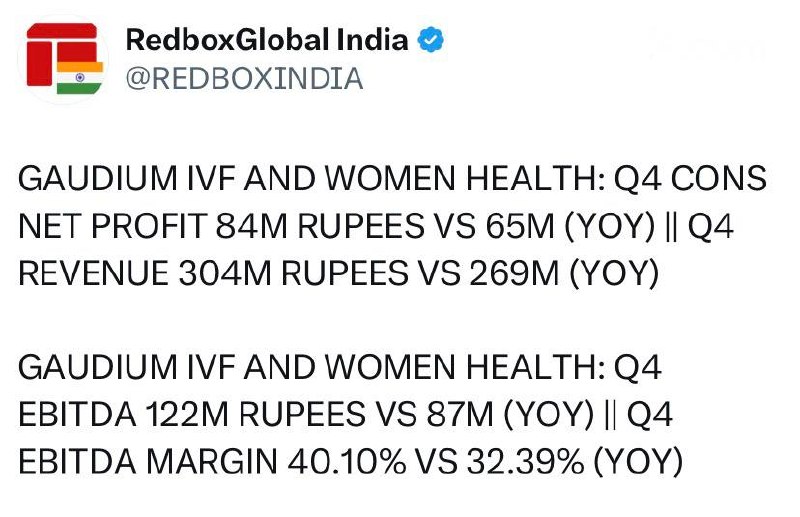800x517 pixels.
Task: Click the Q4 CONS text in first line
Action: [690, 179]
